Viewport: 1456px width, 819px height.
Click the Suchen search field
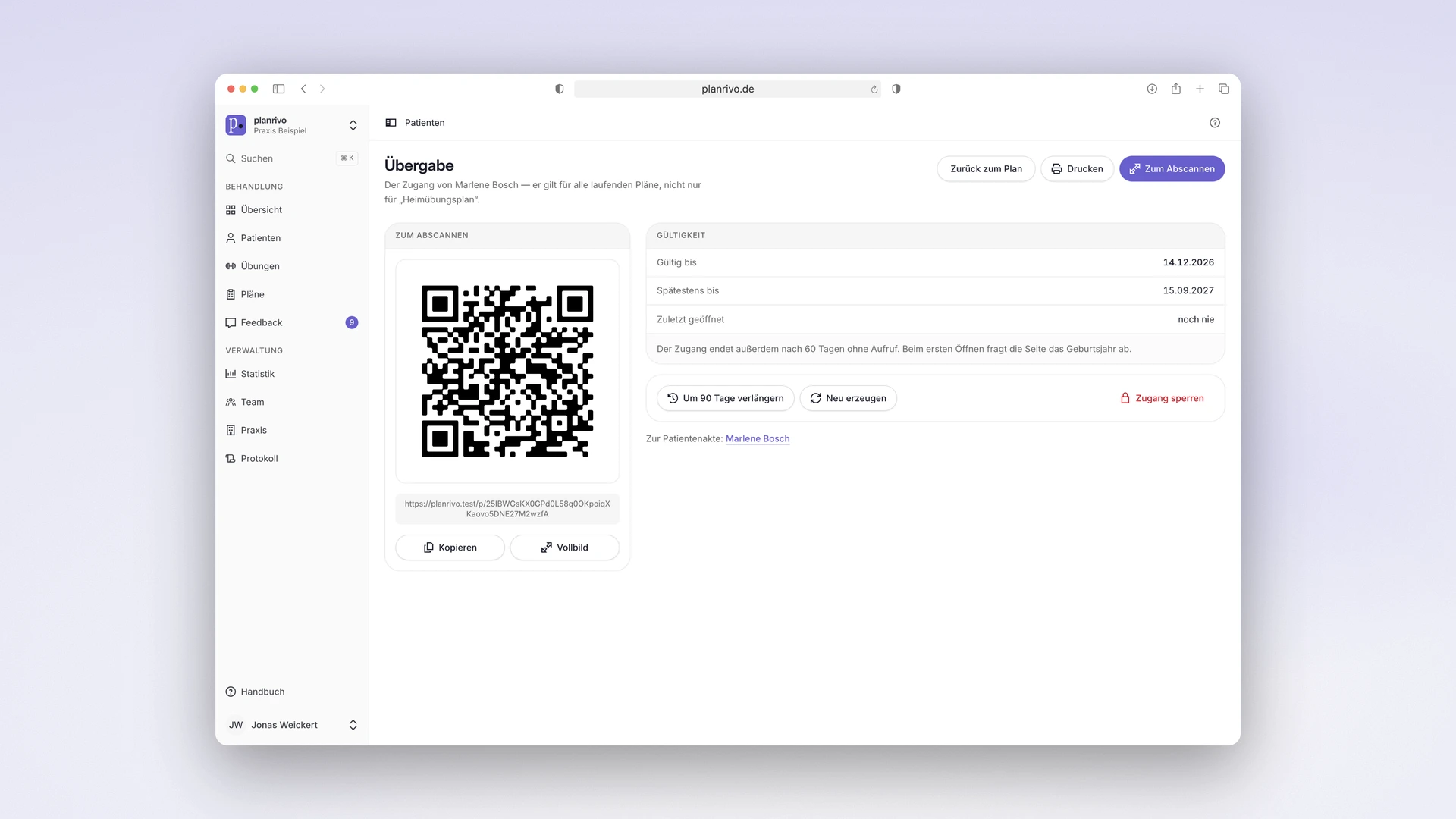click(x=292, y=158)
